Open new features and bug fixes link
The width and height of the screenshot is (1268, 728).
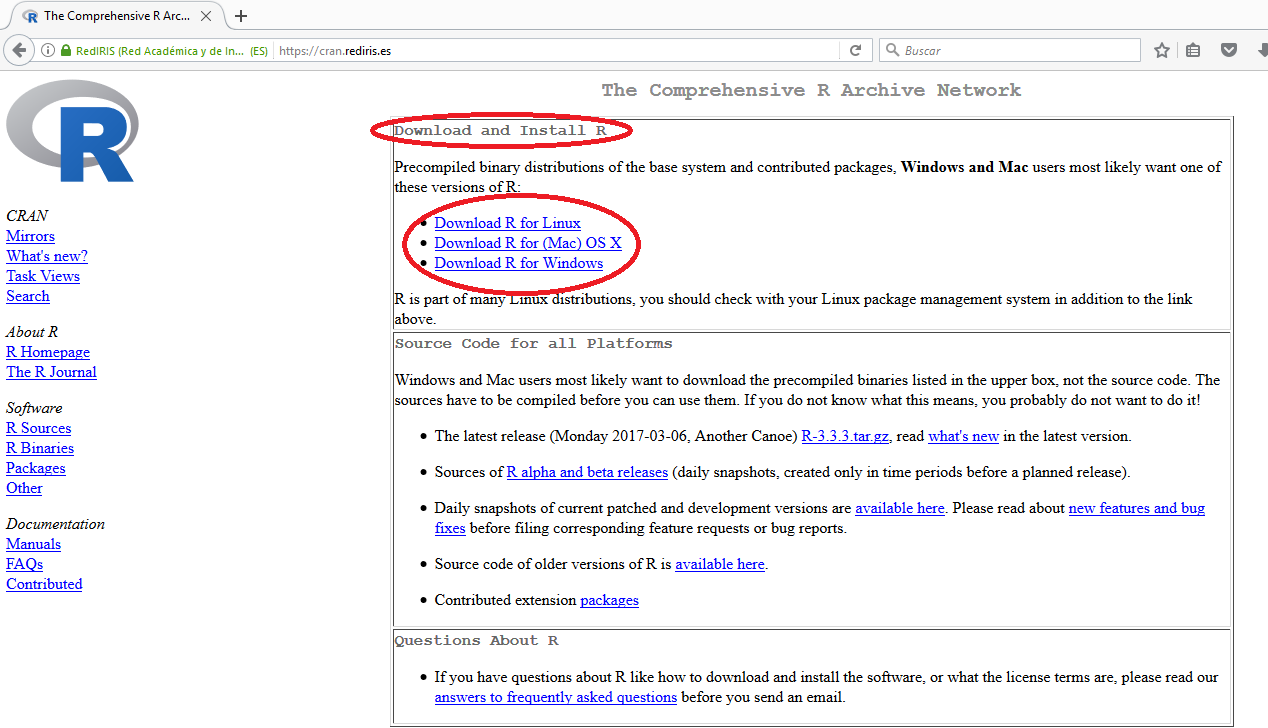1136,508
